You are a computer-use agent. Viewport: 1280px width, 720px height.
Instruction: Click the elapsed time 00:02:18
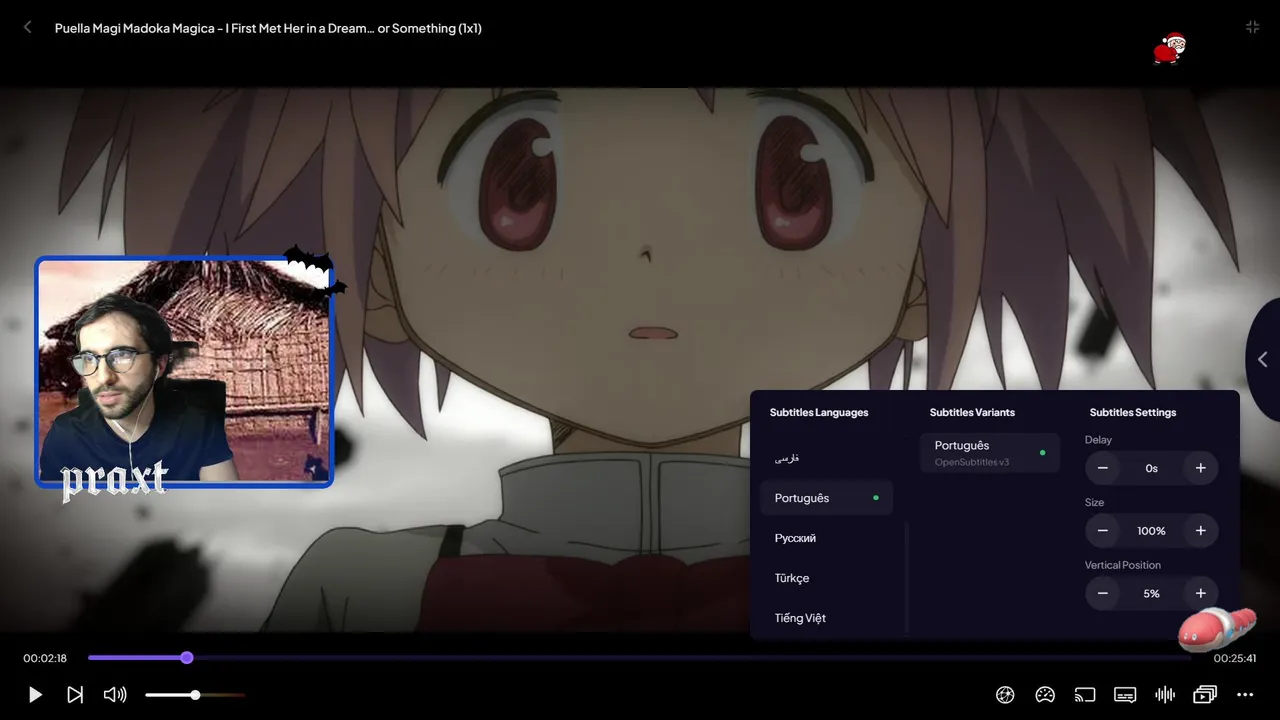point(45,658)
